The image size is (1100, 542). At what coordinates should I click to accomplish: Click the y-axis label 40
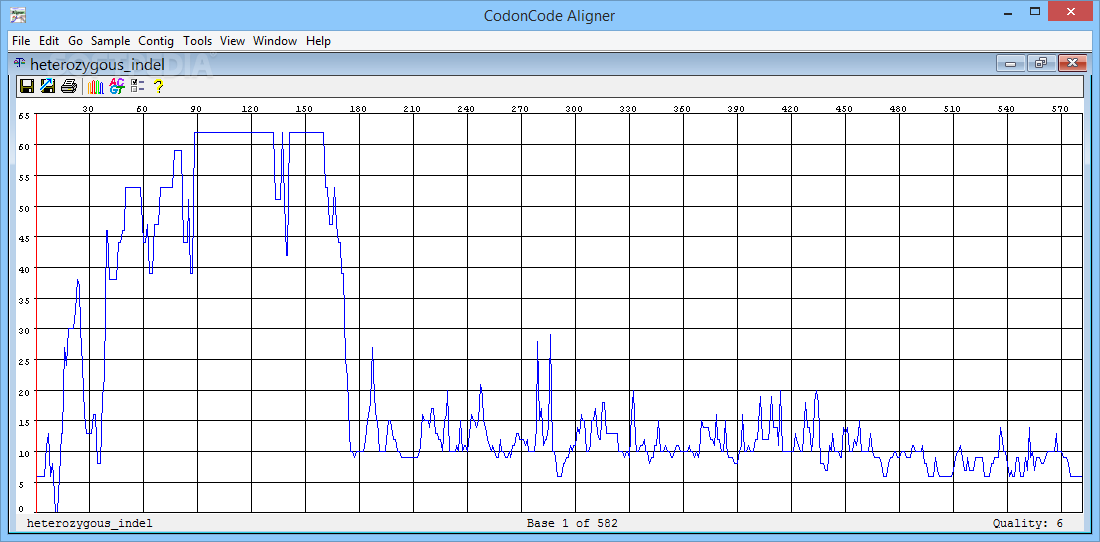pyautogui.click(x=23, y=269)
